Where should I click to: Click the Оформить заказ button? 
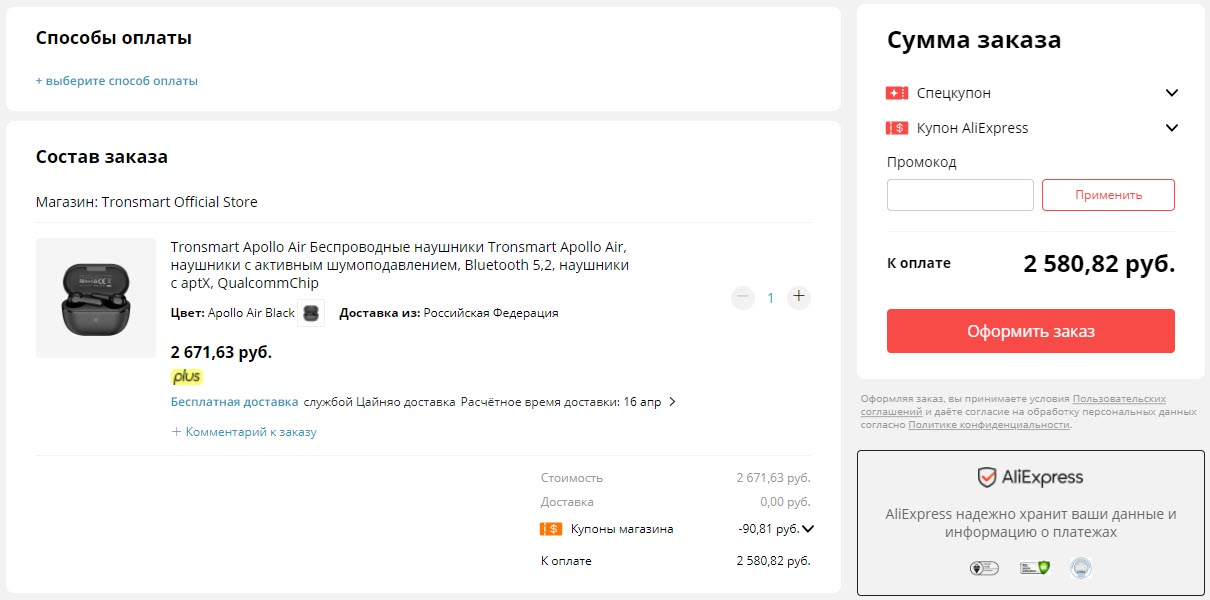[x=1030, y=331]
